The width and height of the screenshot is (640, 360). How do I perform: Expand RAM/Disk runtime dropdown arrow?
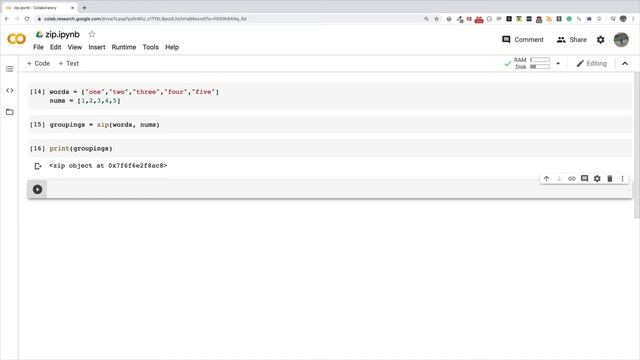pos(558,64)
